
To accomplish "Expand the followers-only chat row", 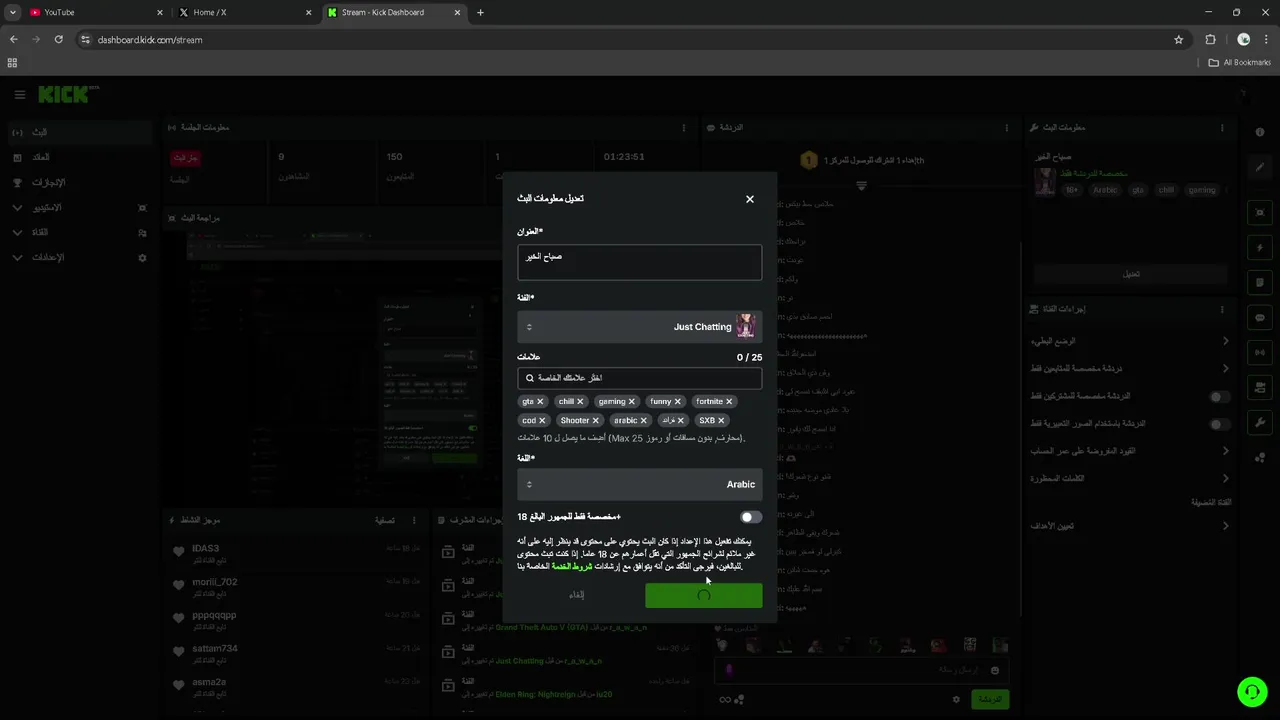I will [1131, 369].
